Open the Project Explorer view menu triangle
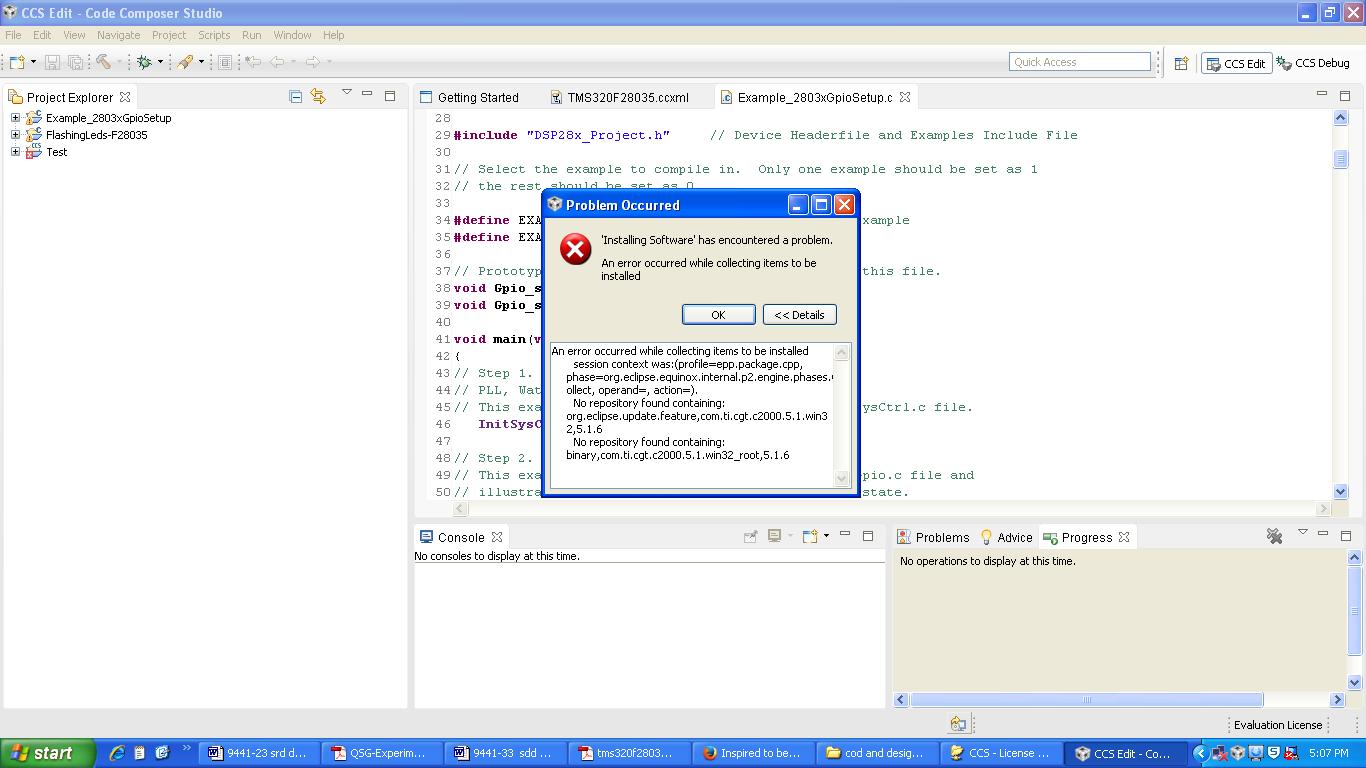This screenshot has height=768, width=1366. [346, 92]
